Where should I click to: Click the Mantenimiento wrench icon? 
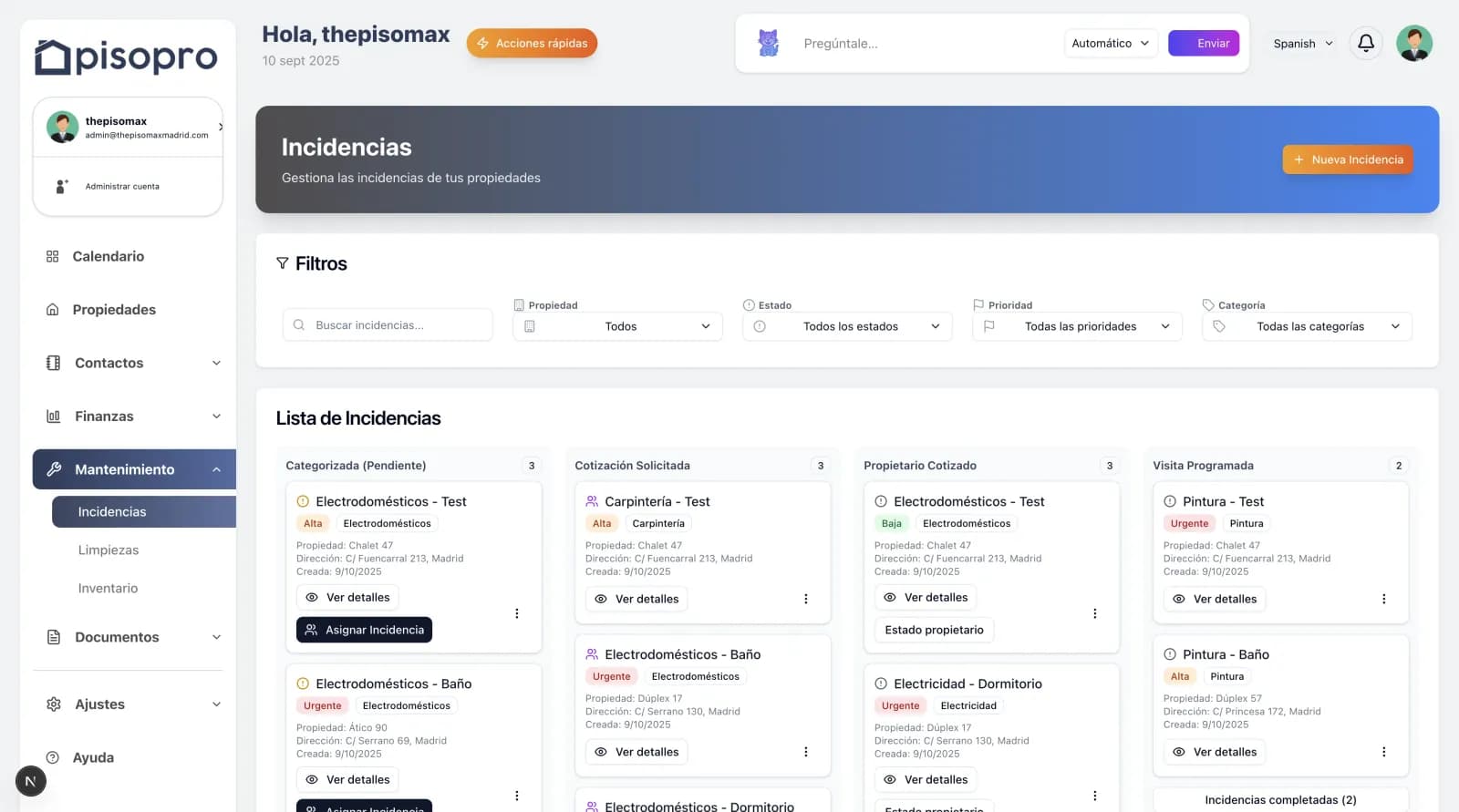pos(54,469)
